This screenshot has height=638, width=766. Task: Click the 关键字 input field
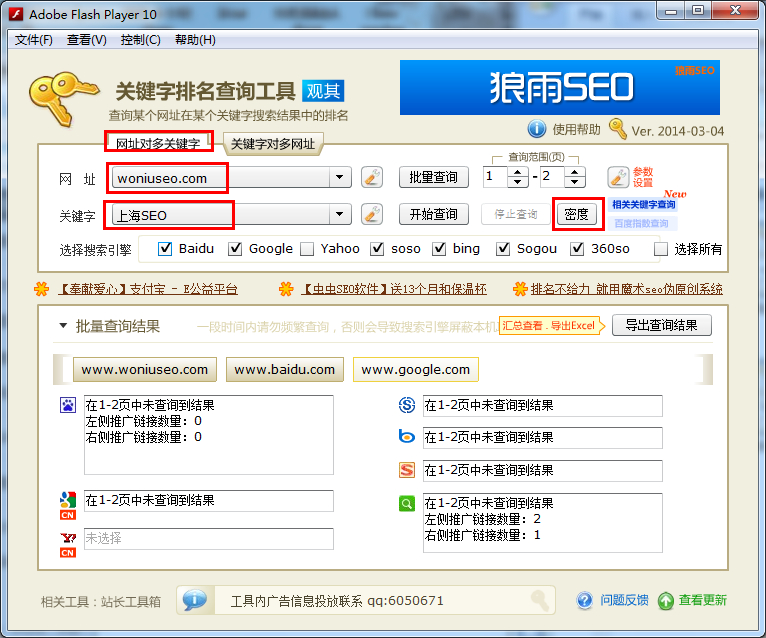click(220, 214)
